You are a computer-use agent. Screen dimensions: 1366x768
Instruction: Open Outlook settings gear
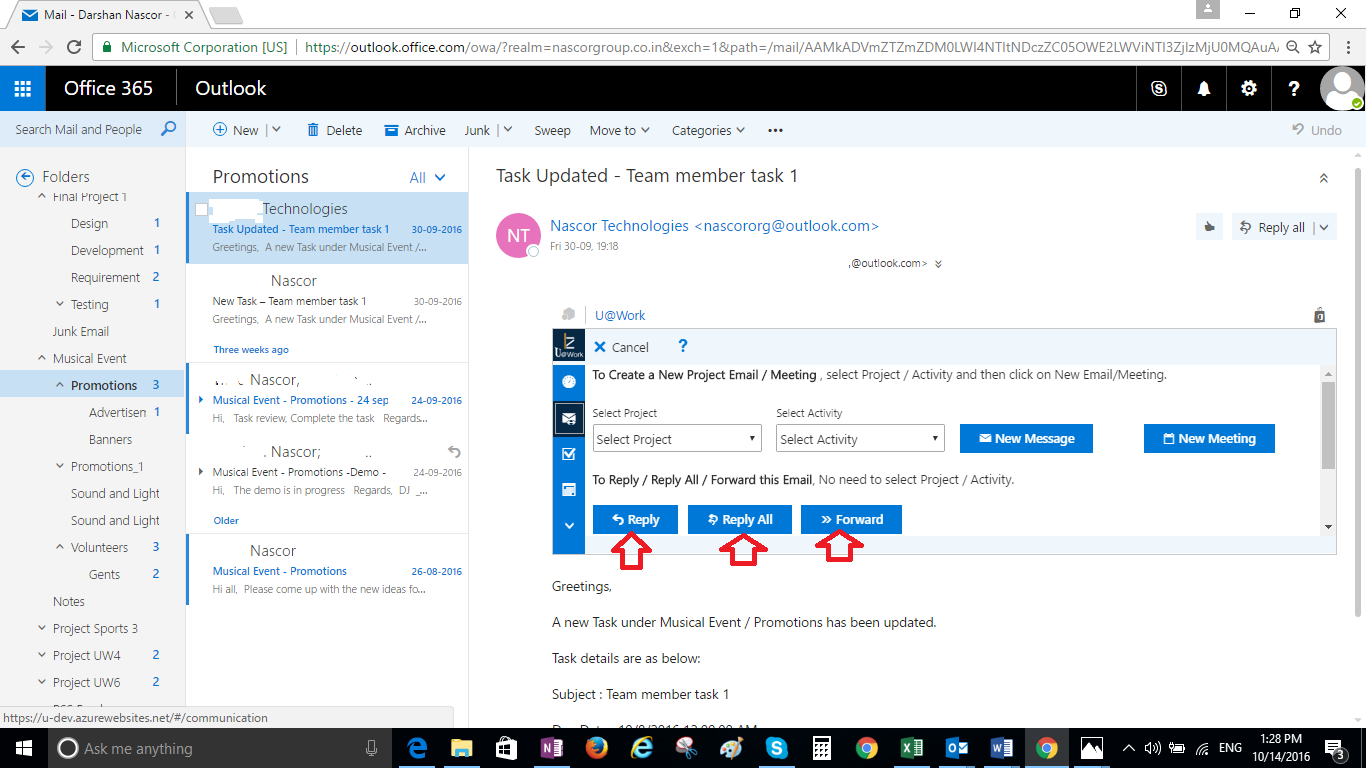[1249, 88]
